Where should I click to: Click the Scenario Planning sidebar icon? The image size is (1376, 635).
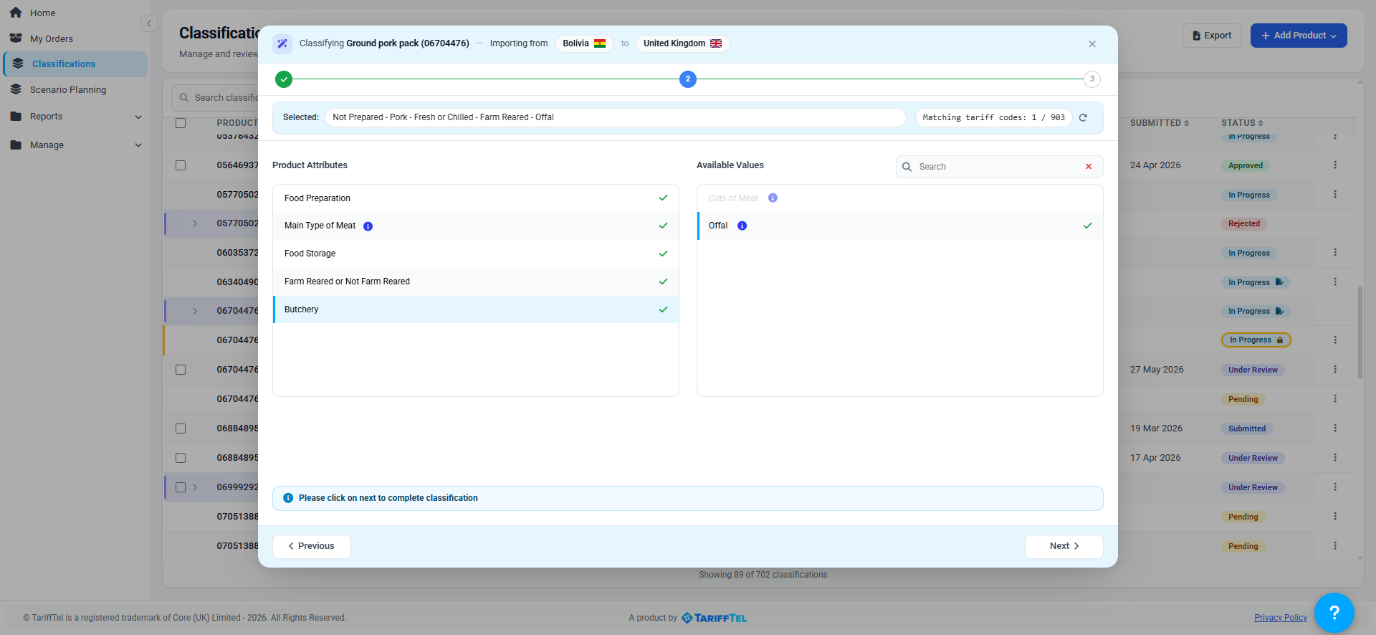coord(16,89)
